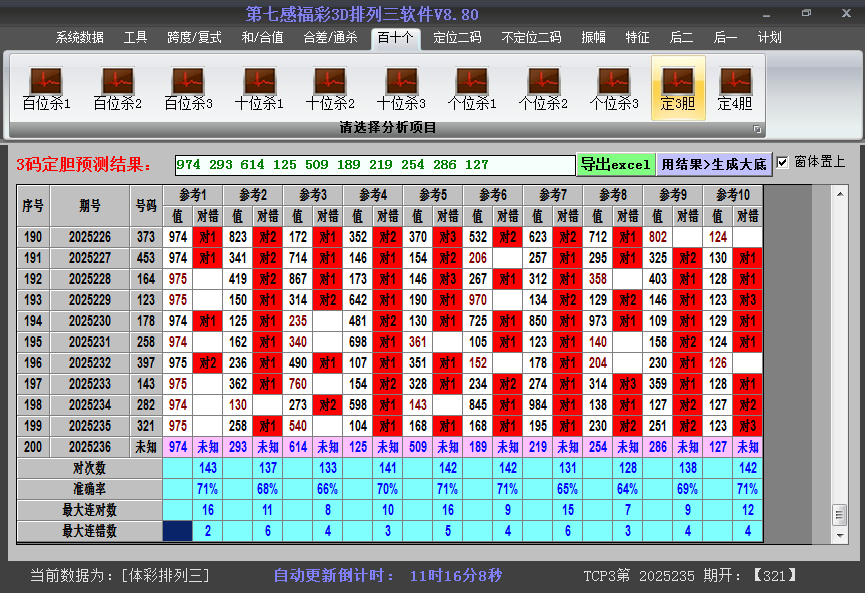Open the 振幅 menu tab
The height and width of the screenshot is (593, 865).
click(x=594, y=38)
